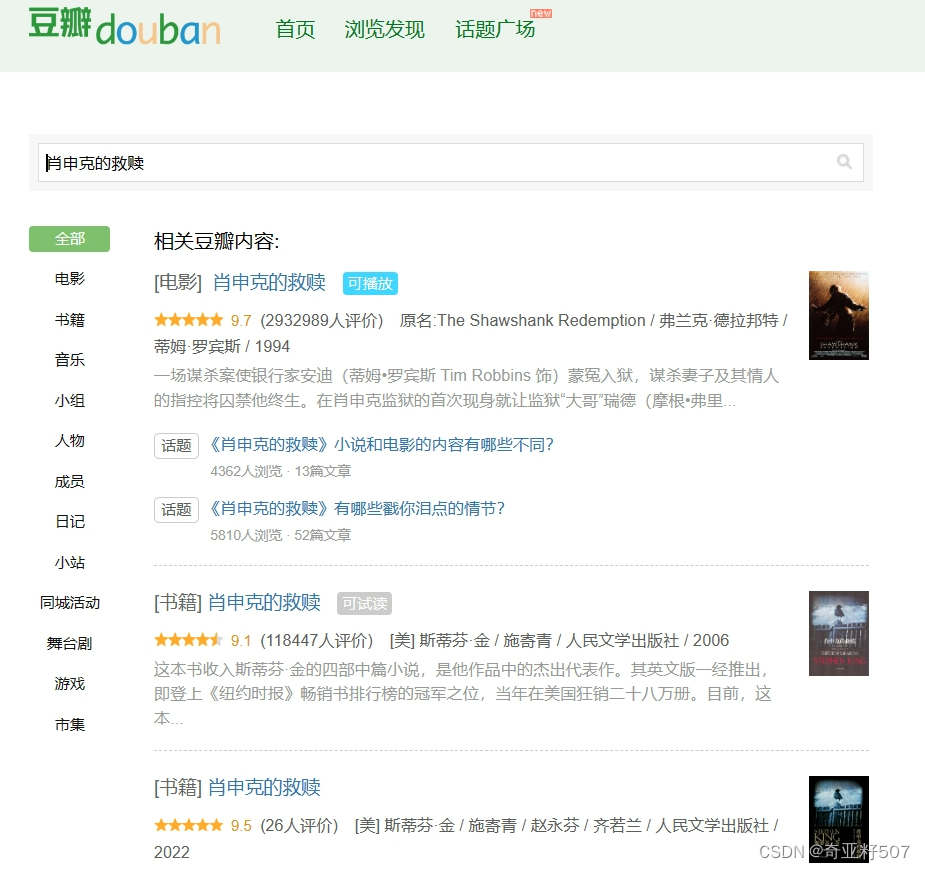Image resolution: width=925 pixels, height=870 pixels.
Task: Click the 2006 book description paragraph
Action: click(462, 694)
